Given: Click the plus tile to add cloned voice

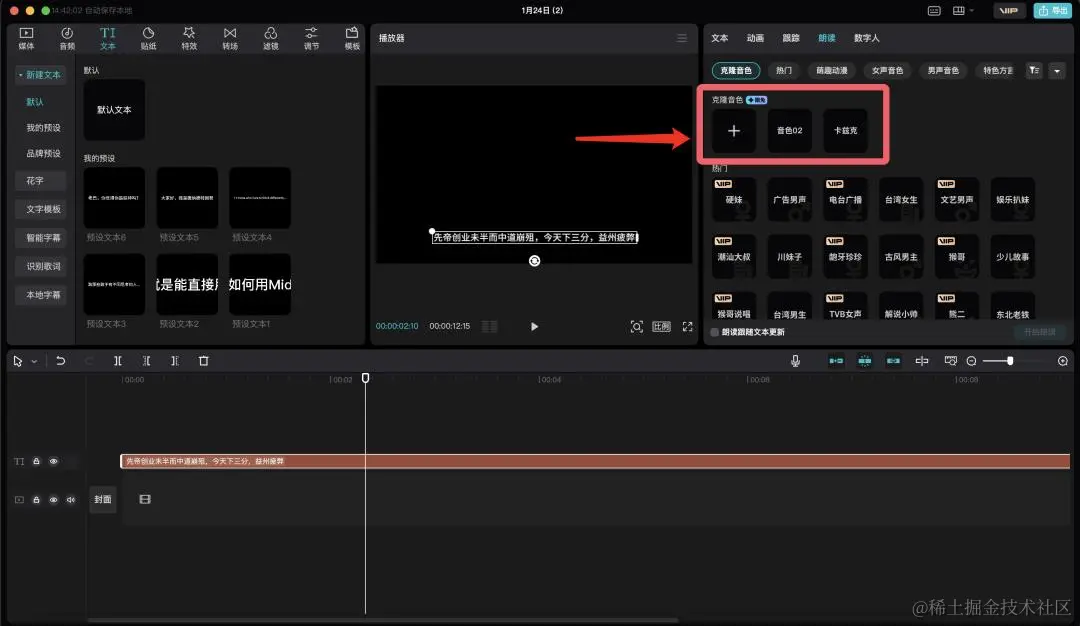Looking at the screenshot, I should tap(734, 130).
